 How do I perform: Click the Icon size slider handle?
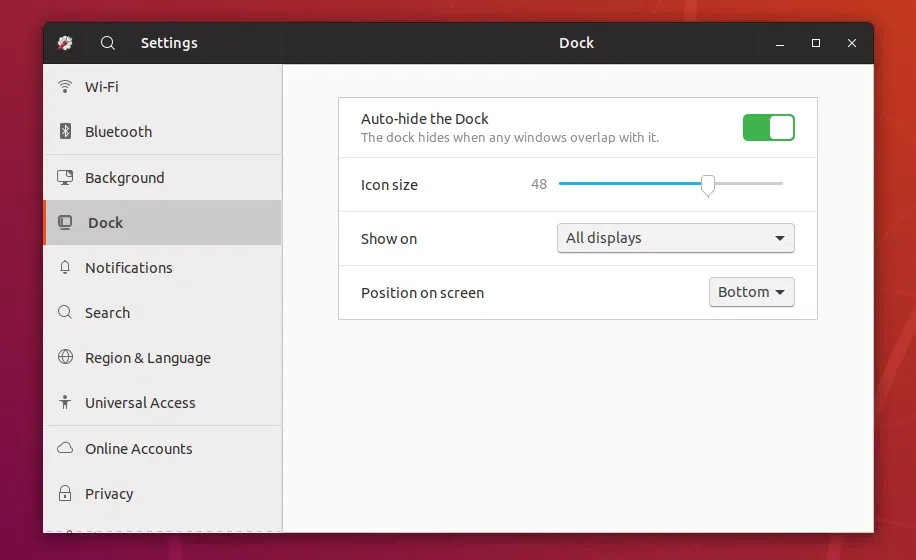click(708, 185)
